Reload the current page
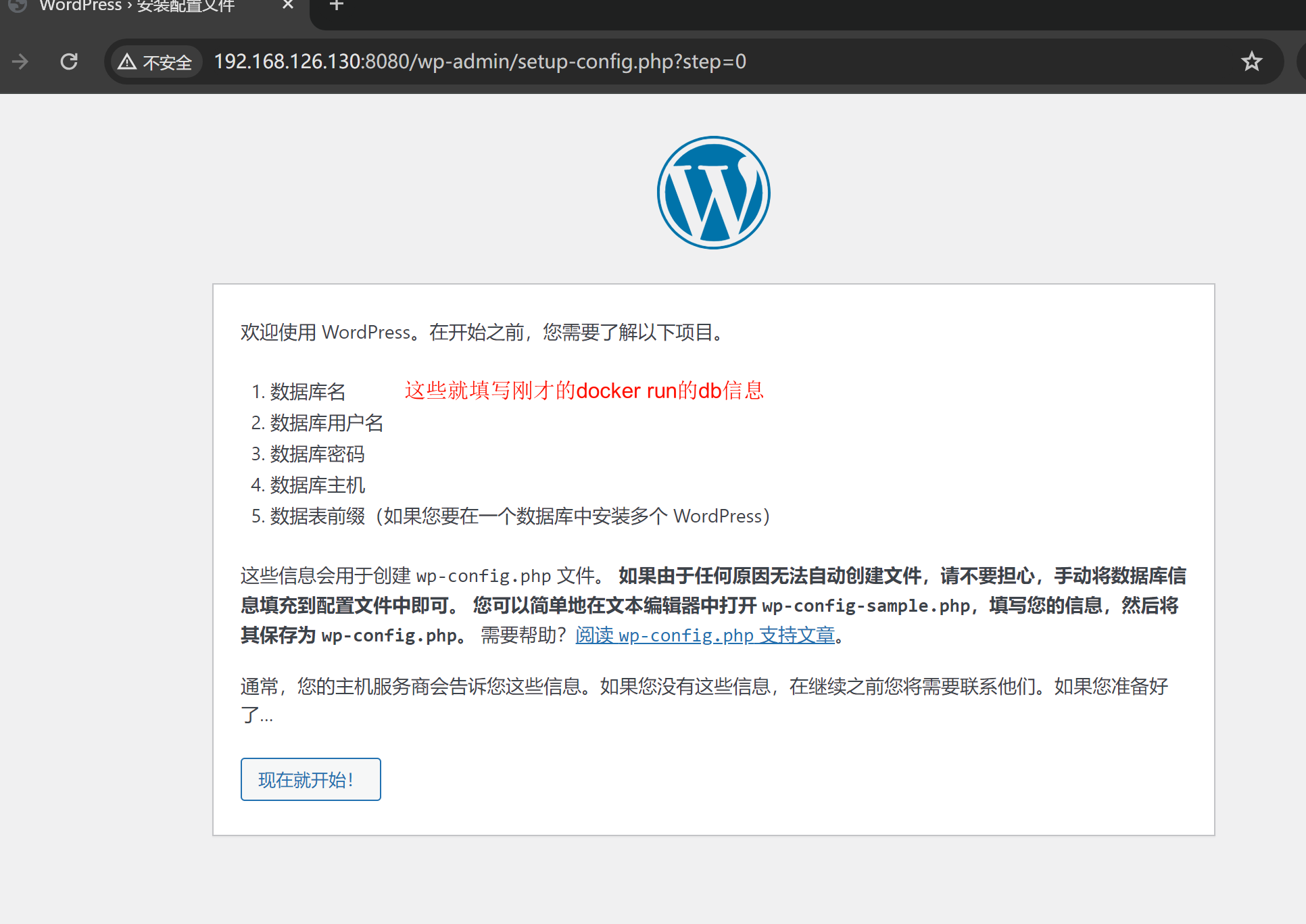 pyautogui.click(x=69, y=62)
